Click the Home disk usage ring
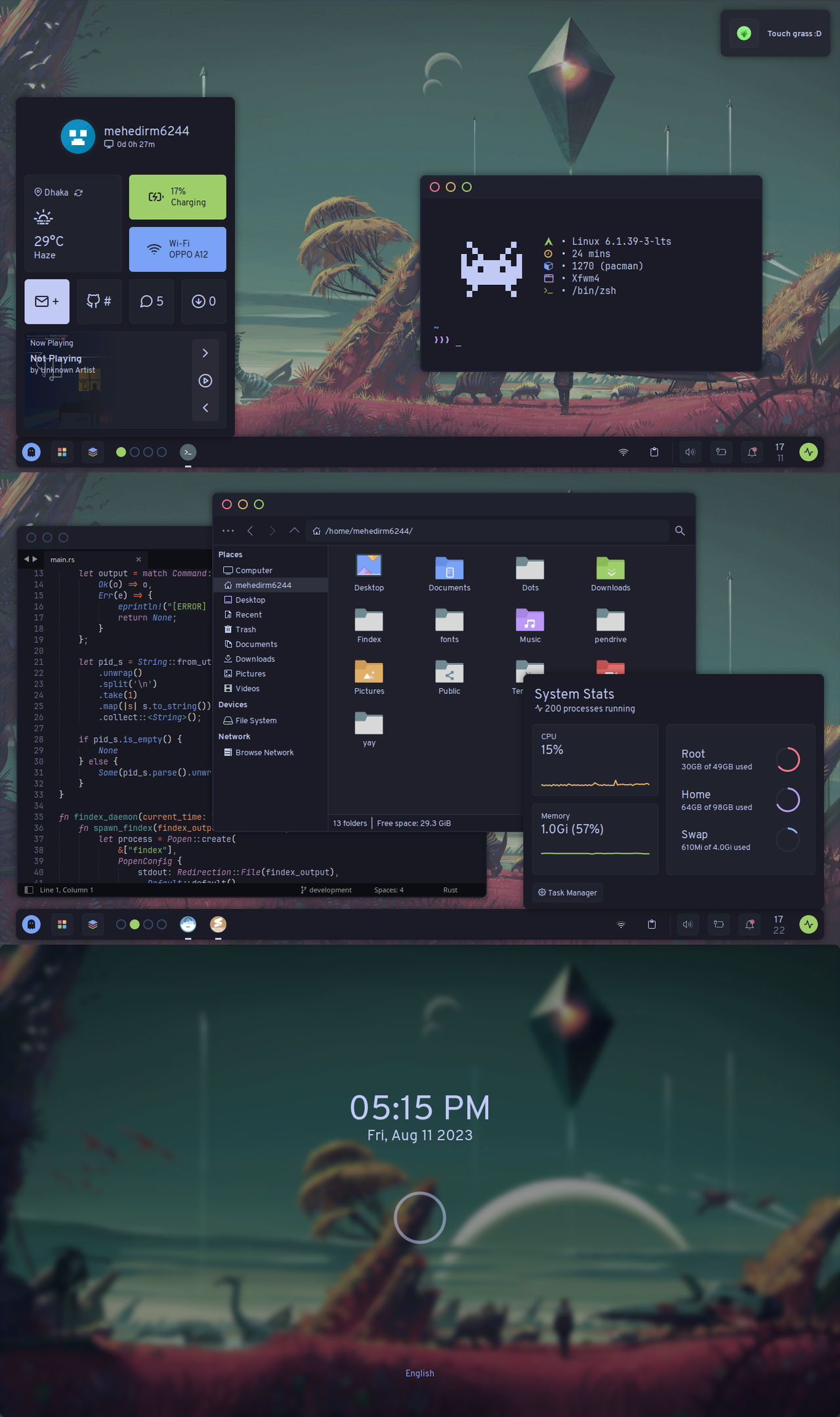Screen dimensions: 840x1417 [x=787, y=799]
